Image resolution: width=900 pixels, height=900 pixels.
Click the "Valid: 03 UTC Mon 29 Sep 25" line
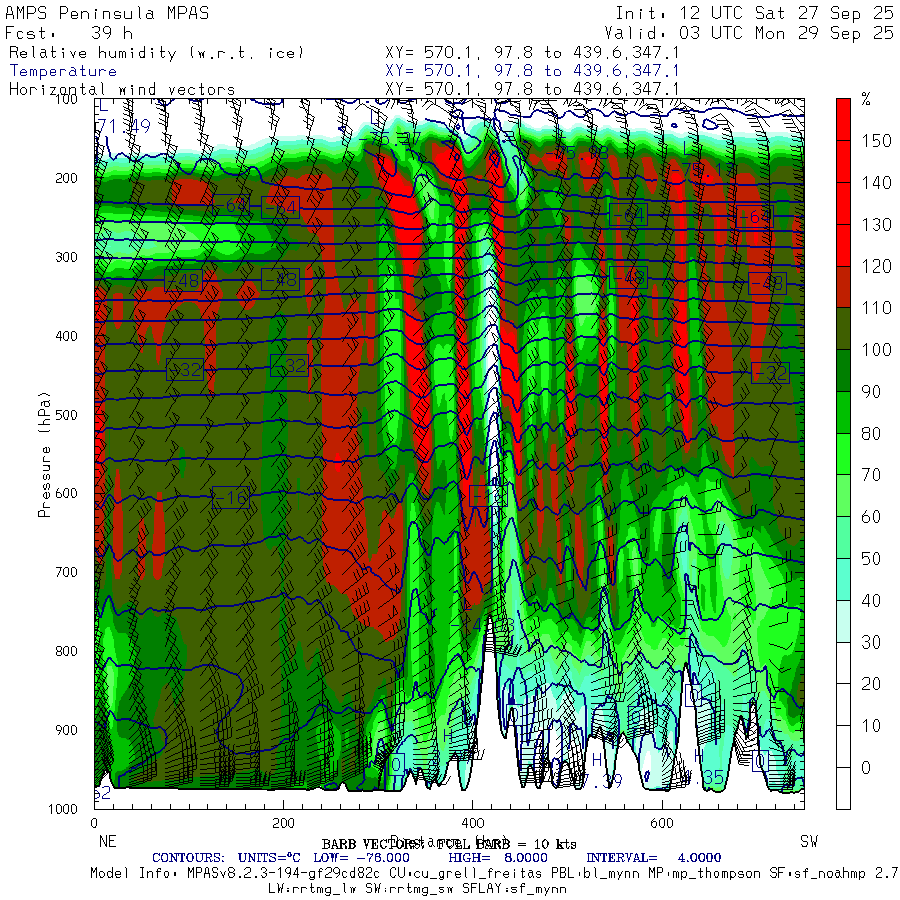click(x=748, y=33)
